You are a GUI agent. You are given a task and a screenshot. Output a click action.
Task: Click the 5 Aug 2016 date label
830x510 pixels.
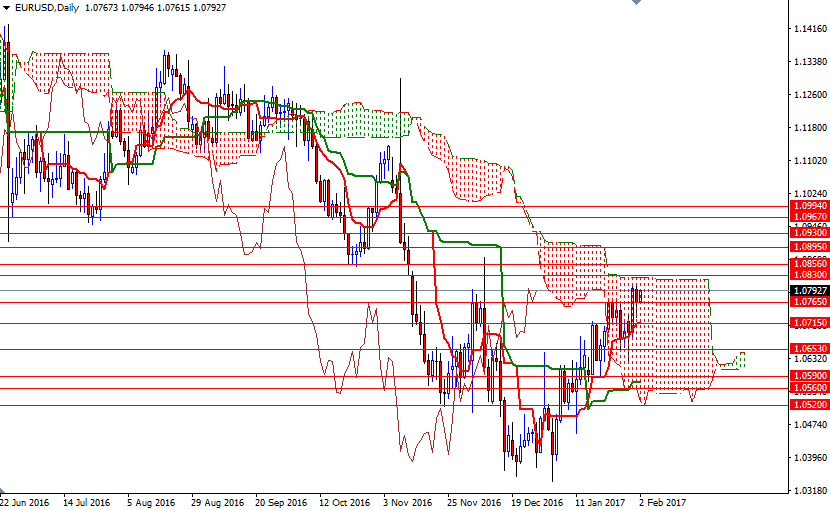(151, 502)
